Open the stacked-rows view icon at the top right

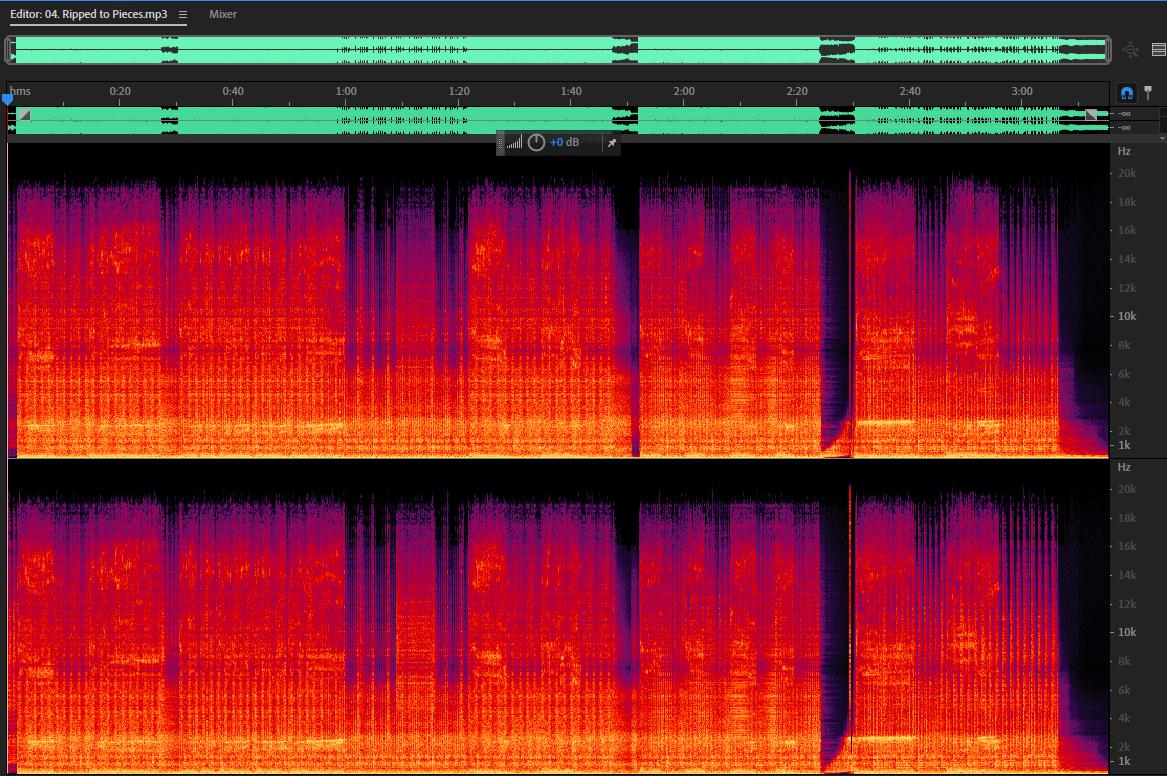click(1159, 50)
